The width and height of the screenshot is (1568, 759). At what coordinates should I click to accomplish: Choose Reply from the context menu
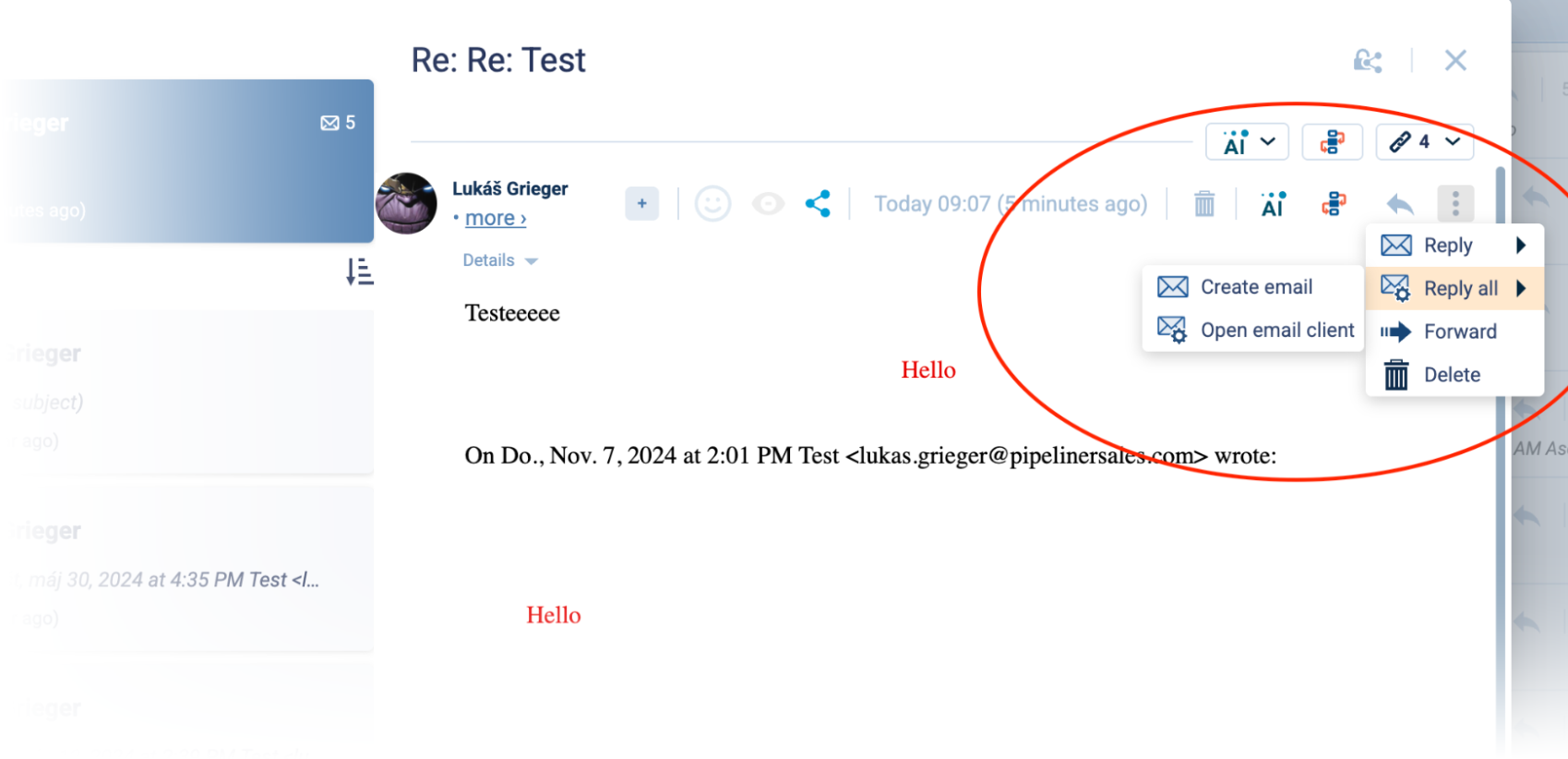click(1454, 246)
